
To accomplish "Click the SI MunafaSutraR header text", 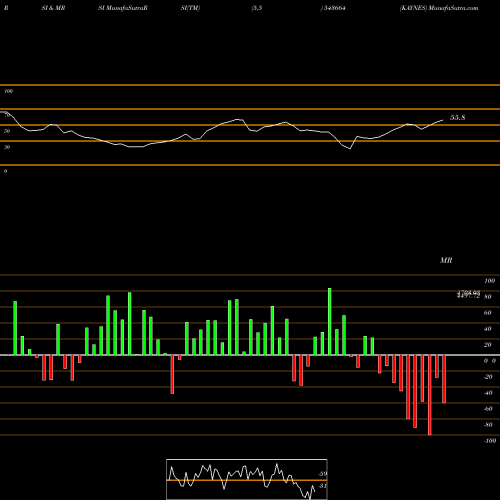I will click(x=123, y=8).
